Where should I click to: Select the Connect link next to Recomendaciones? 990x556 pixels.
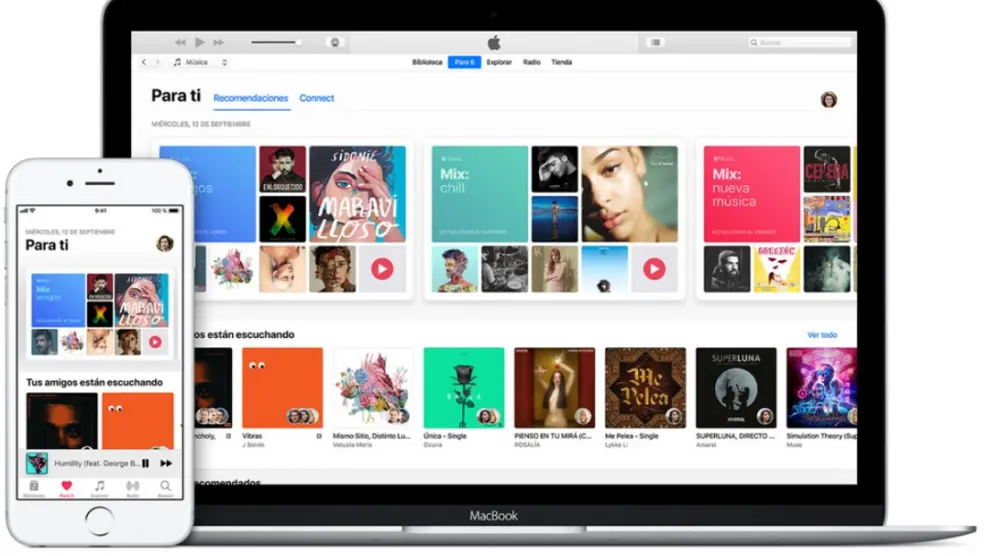[317, 98]
